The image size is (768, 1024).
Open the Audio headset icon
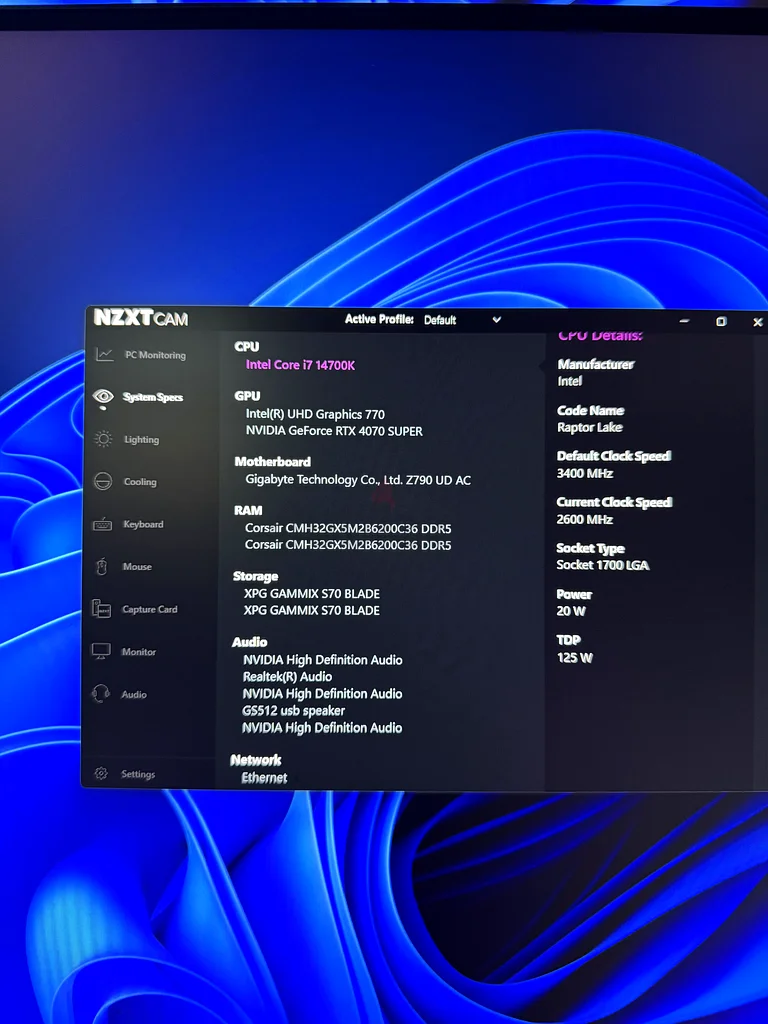pyautogui.click(x=101, y=694)
